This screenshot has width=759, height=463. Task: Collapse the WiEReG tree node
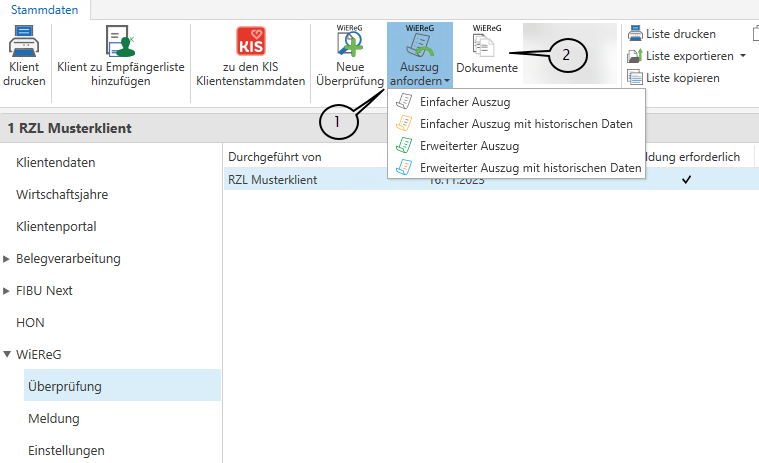pyautogui.click(x=7, y=354)
